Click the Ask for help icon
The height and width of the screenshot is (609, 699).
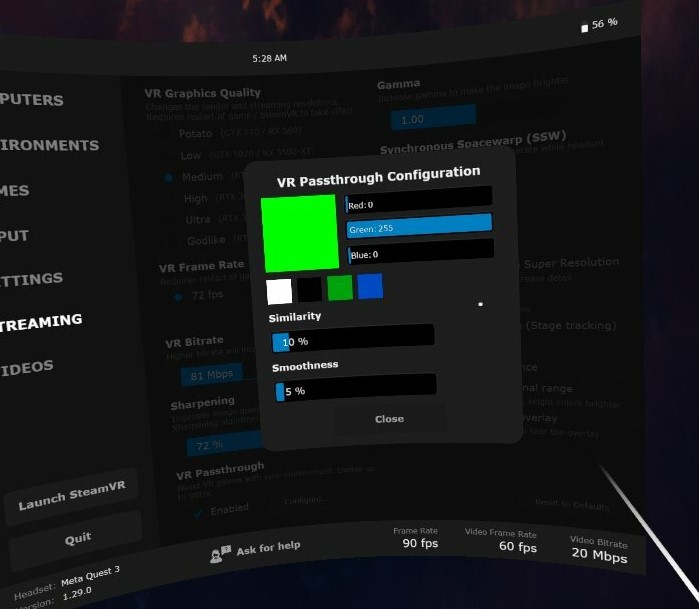click(220, 553)
